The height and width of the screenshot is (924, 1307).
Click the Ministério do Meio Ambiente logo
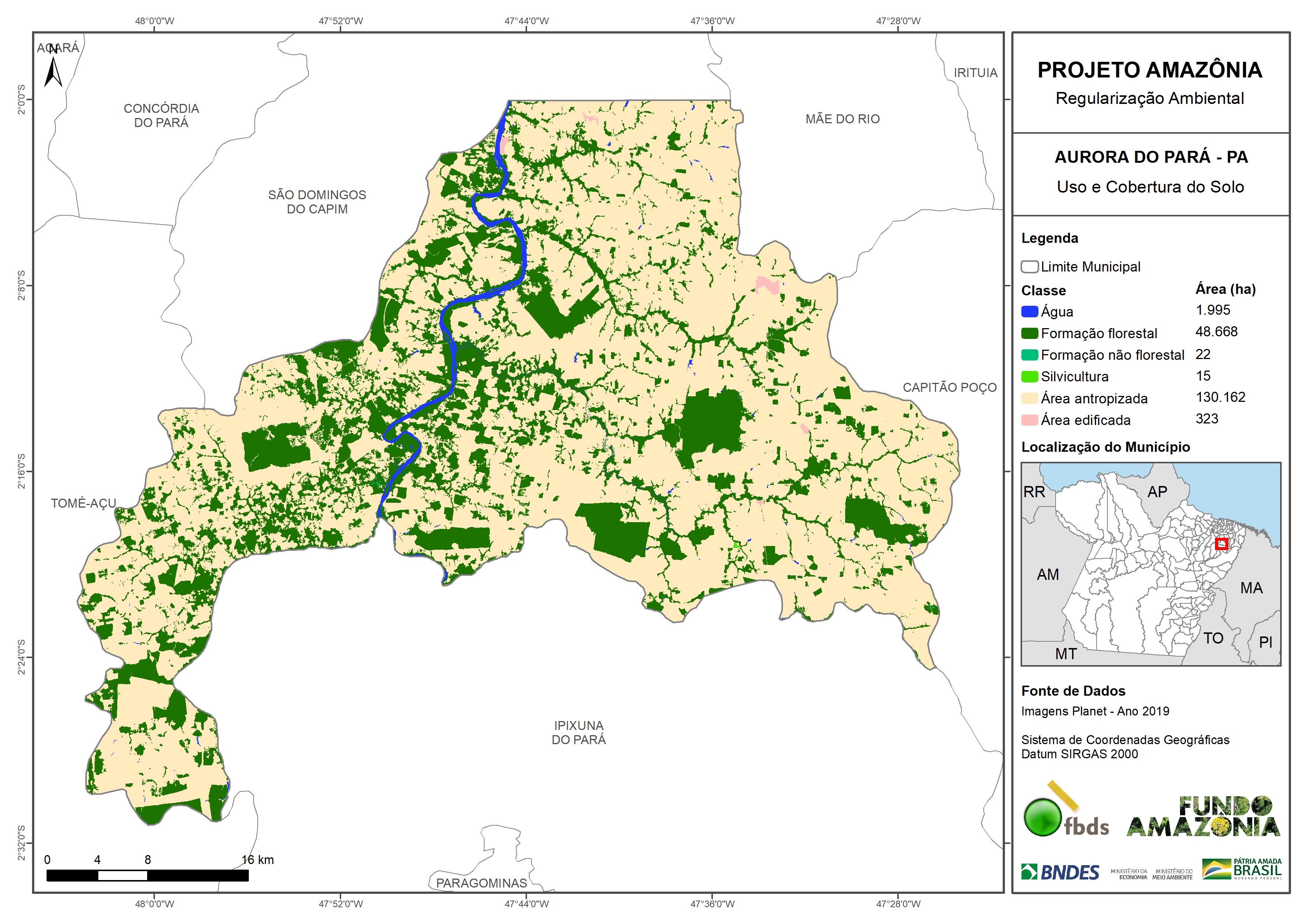1172,874
